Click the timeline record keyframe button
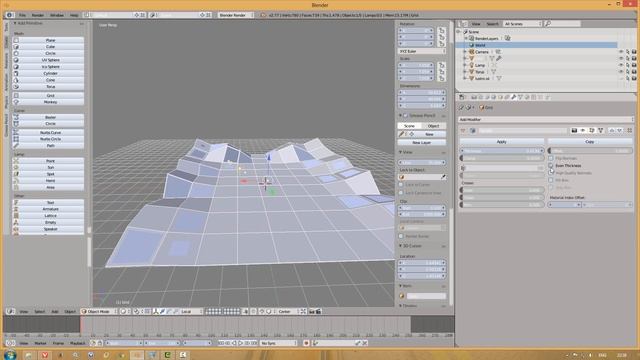 point(306,343)
